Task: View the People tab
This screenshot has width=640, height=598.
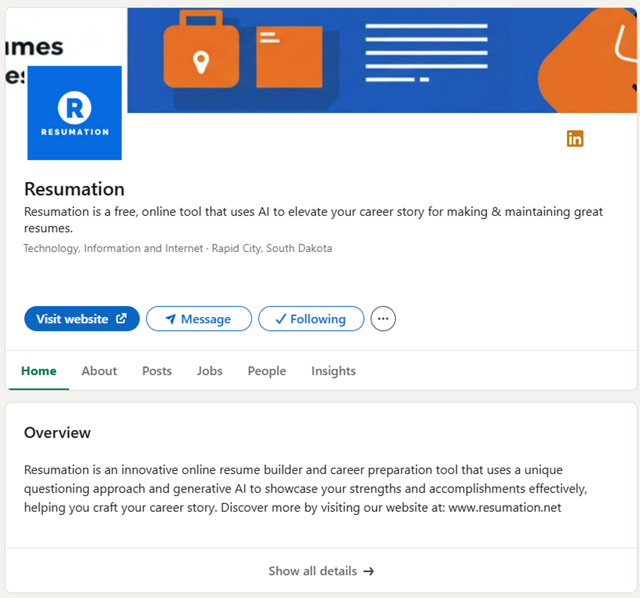Action: click(x=267, y=371)
